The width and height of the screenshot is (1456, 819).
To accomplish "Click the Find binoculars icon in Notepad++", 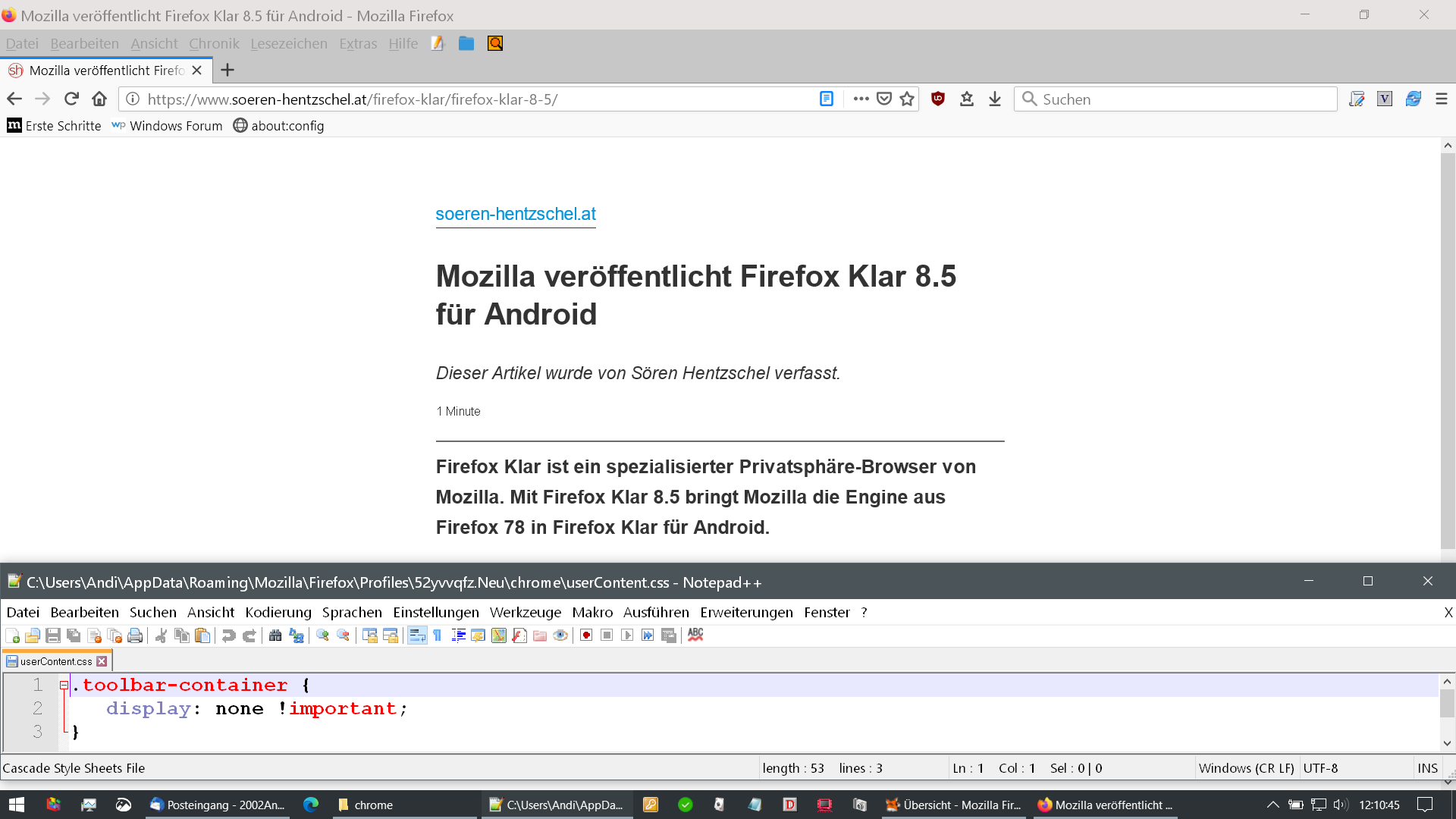I will [x=275, y=635].
